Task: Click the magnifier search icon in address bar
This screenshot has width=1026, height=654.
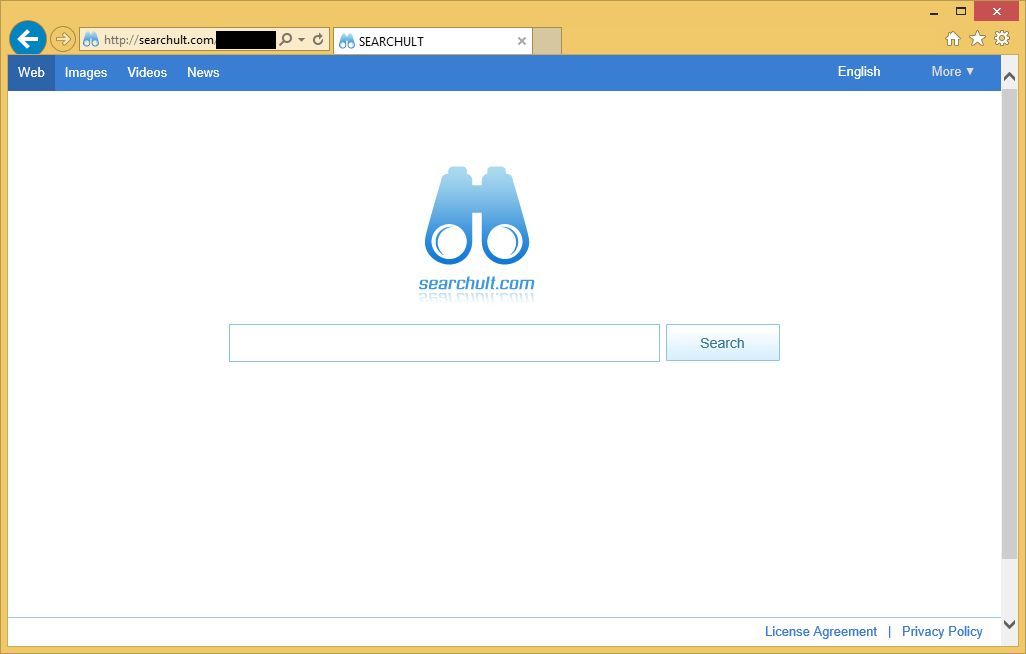Action: pyautogui.click(x=285, y=39)
